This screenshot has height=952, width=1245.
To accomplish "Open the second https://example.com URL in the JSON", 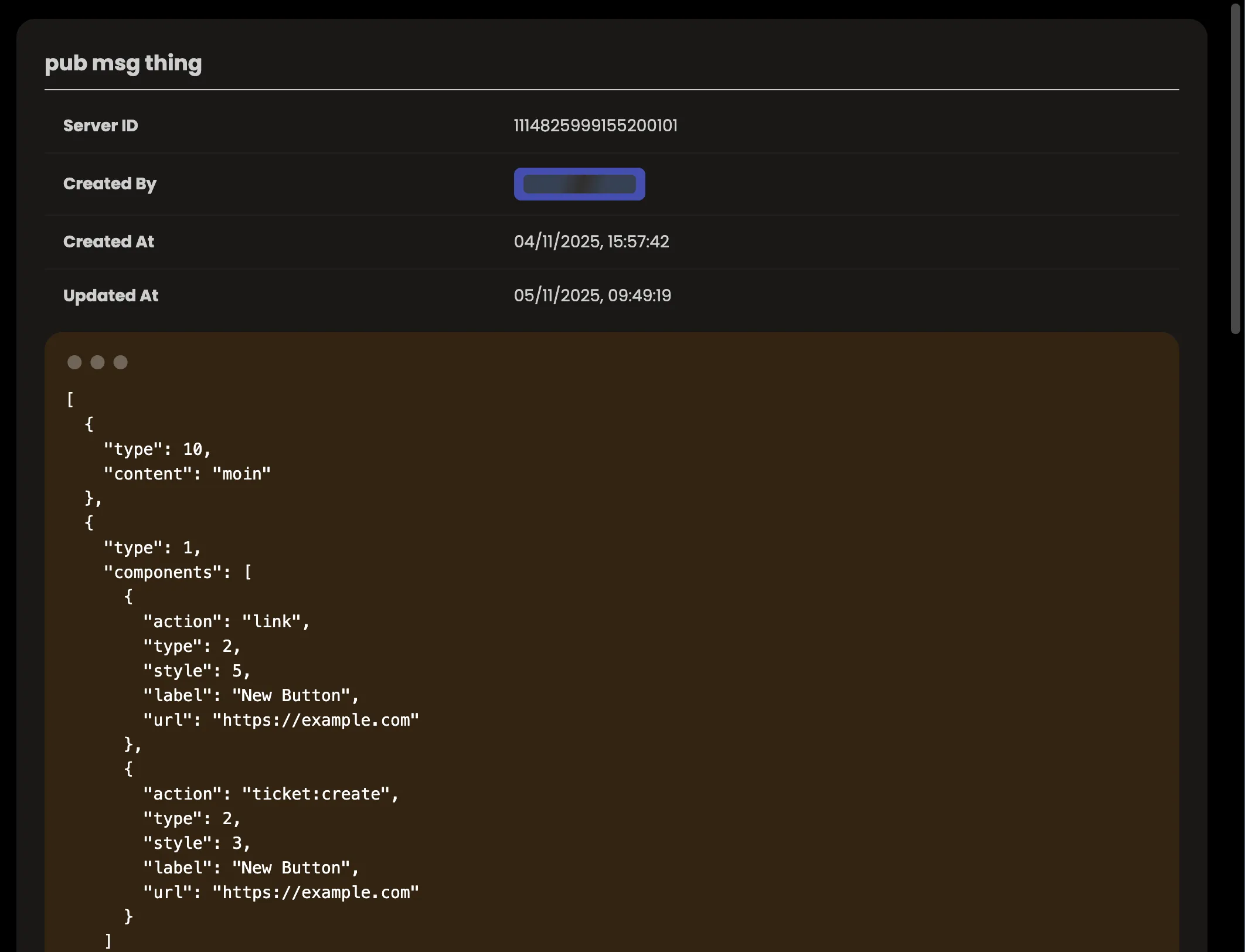I will [316, 892].
